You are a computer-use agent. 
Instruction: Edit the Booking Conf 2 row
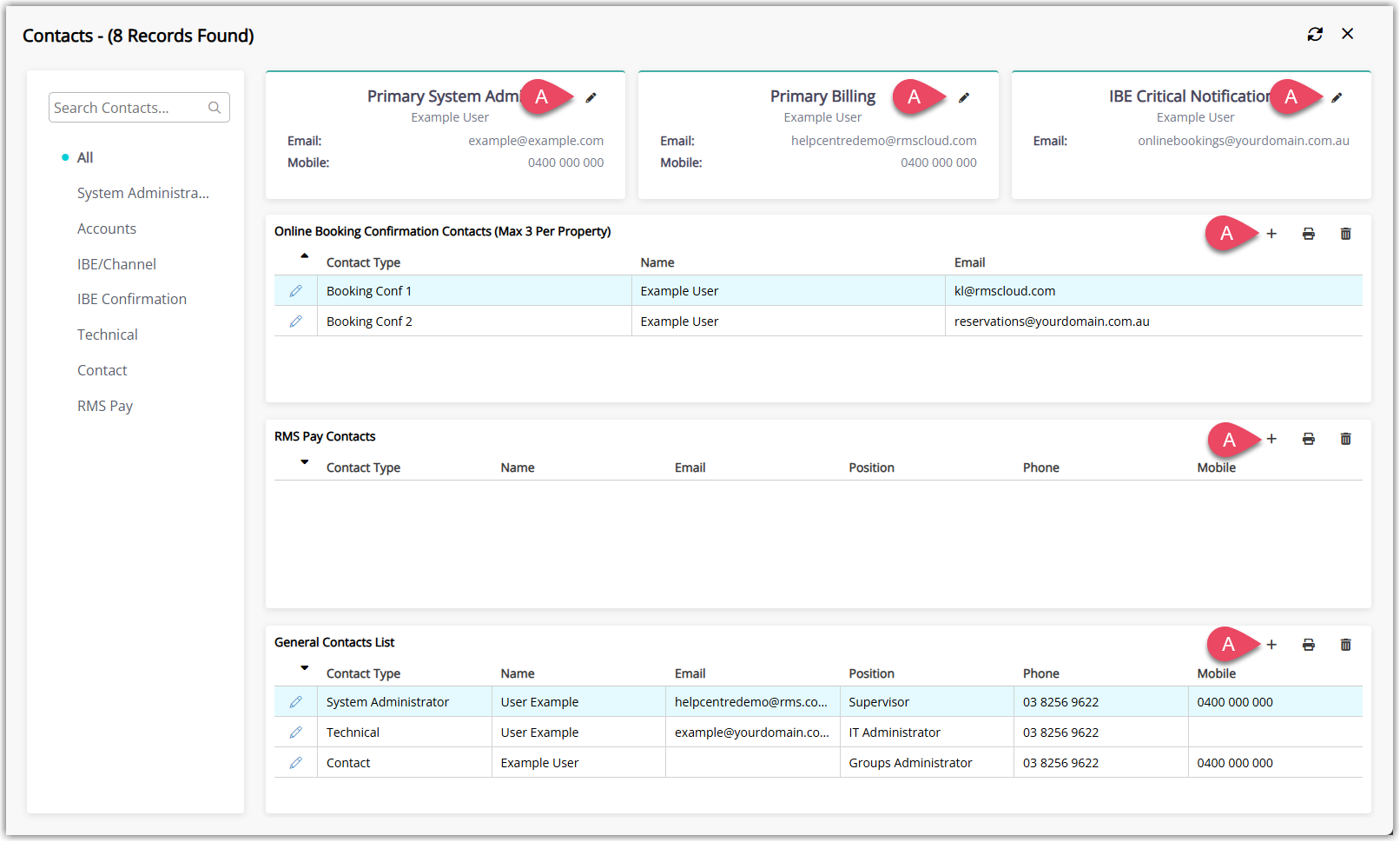(295, 322)
